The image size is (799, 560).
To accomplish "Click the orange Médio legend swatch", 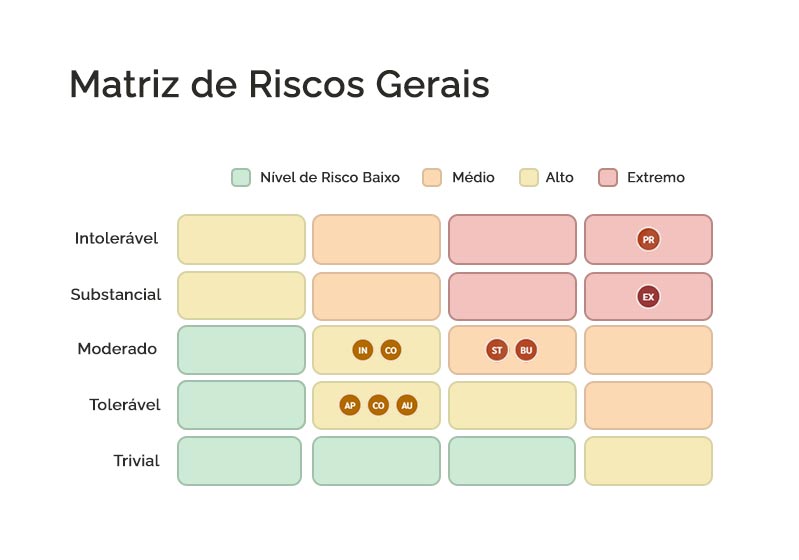I will [x=432, y=178].
